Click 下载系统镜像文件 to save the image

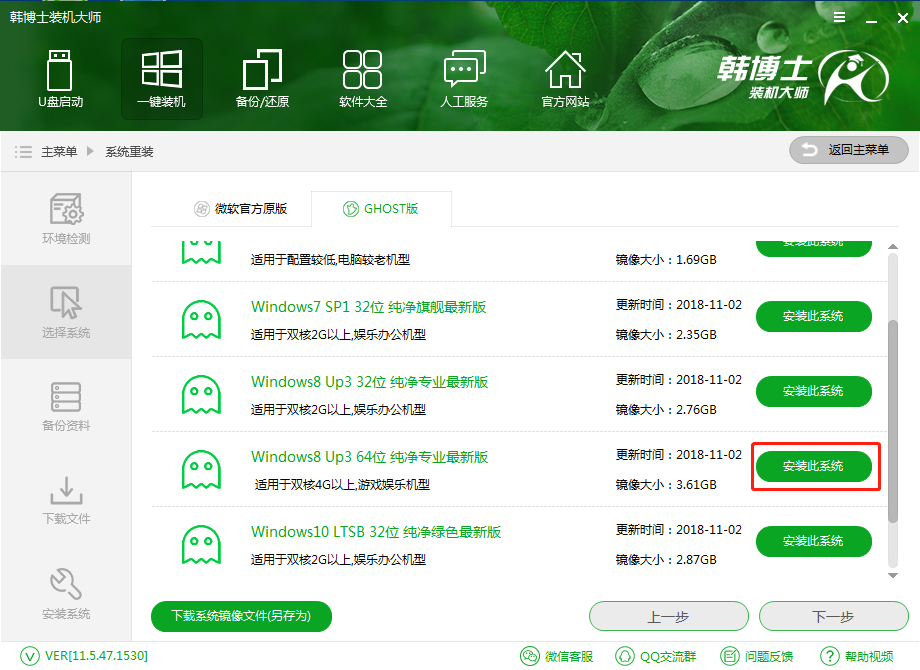pyautogui.click(x=240, y=616)
